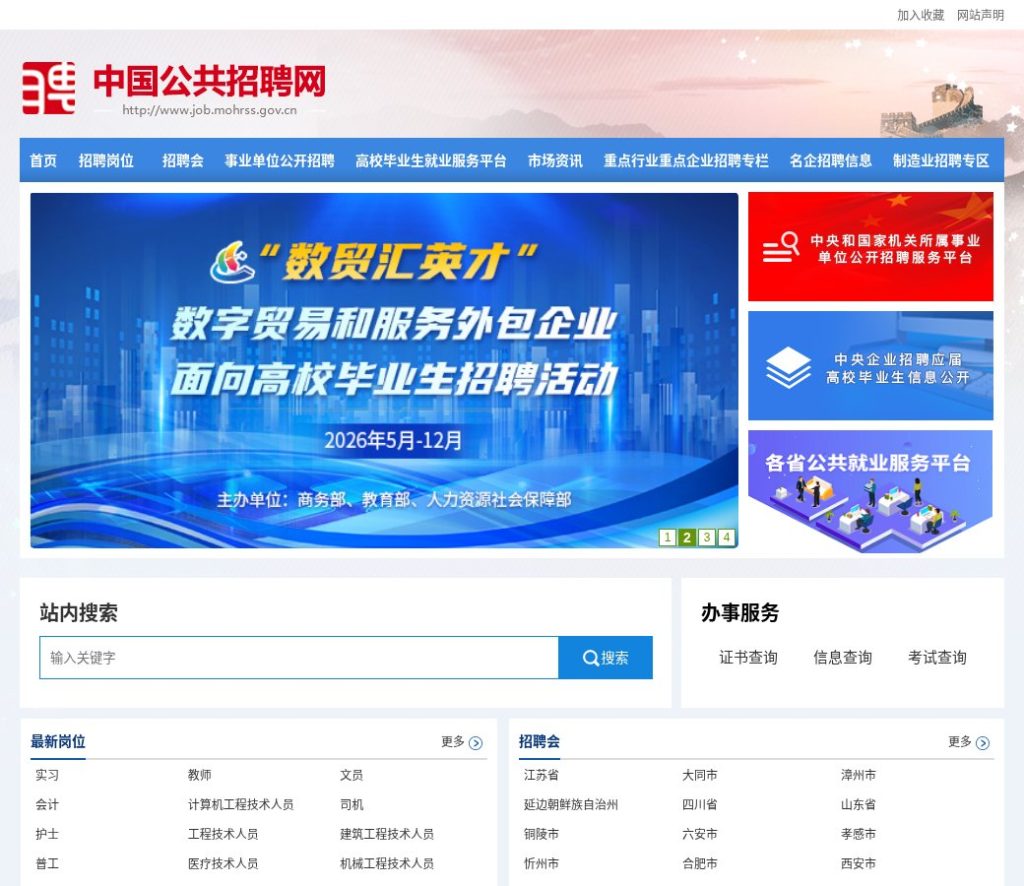Viewport: 1024px width, 886px height.
Task: Click the magnifier icon in the 搜索 button
Action: click(590, 658)
